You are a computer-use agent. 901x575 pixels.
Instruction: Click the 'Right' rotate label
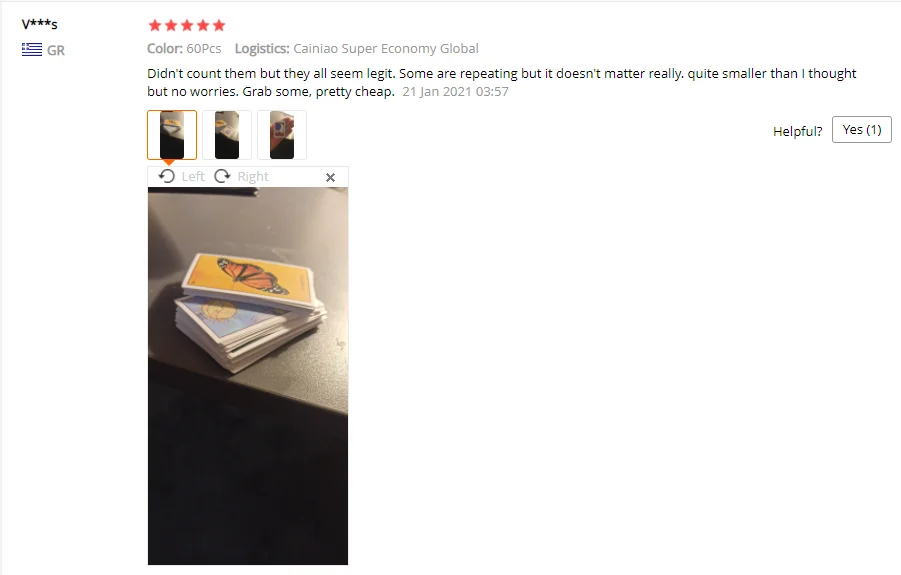253,176
